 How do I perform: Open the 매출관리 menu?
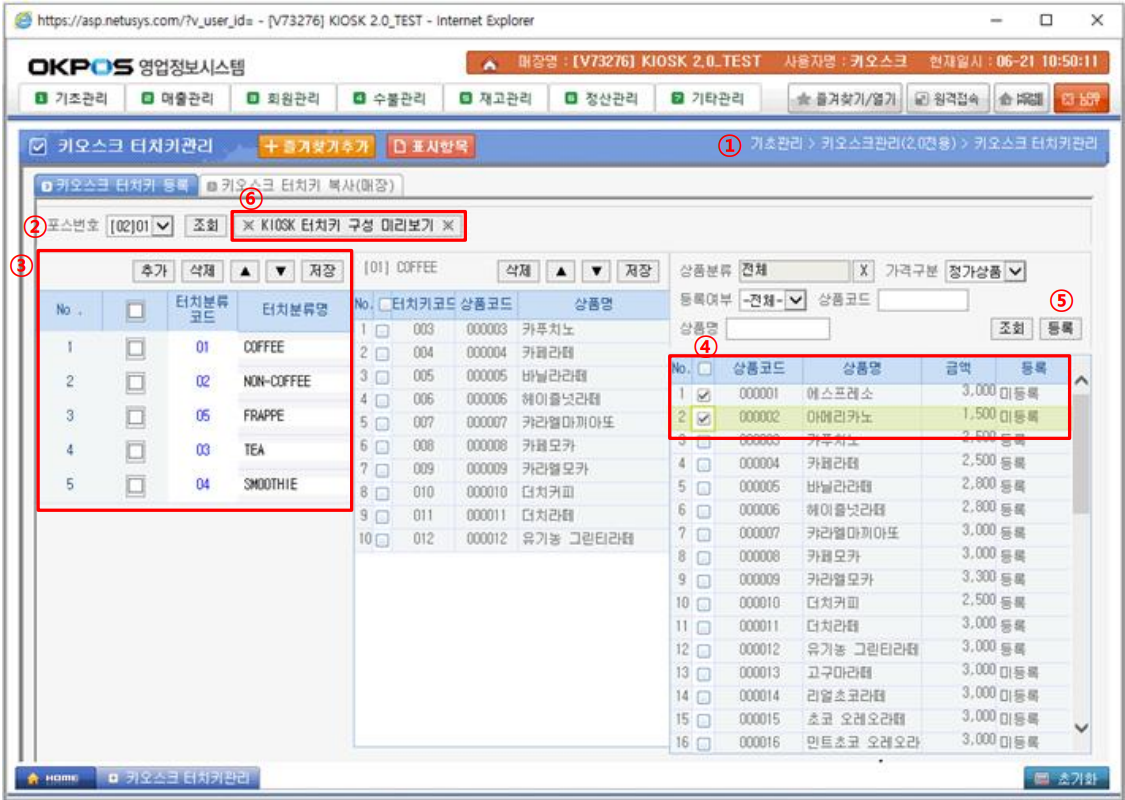pos(178,99)
